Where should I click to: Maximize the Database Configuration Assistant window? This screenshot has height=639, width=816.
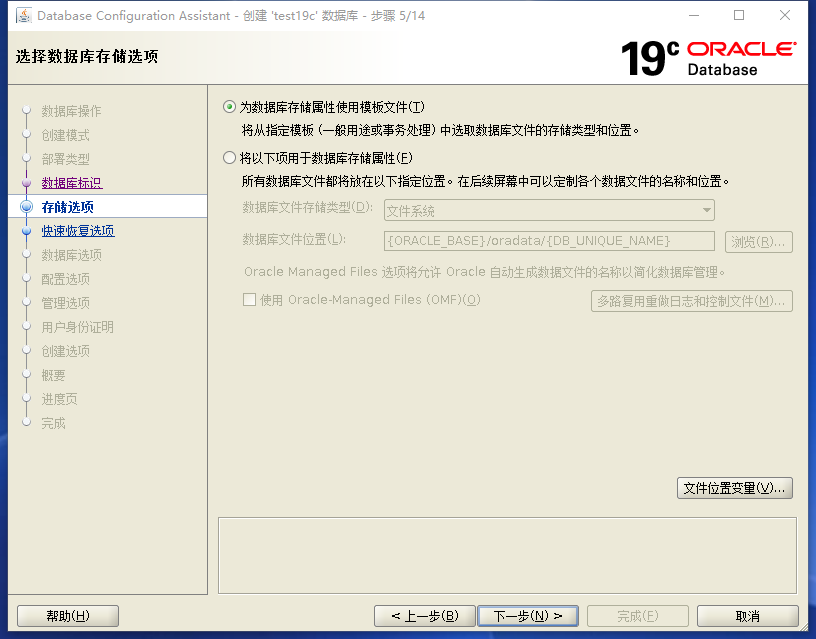click(x=739, y=16)
